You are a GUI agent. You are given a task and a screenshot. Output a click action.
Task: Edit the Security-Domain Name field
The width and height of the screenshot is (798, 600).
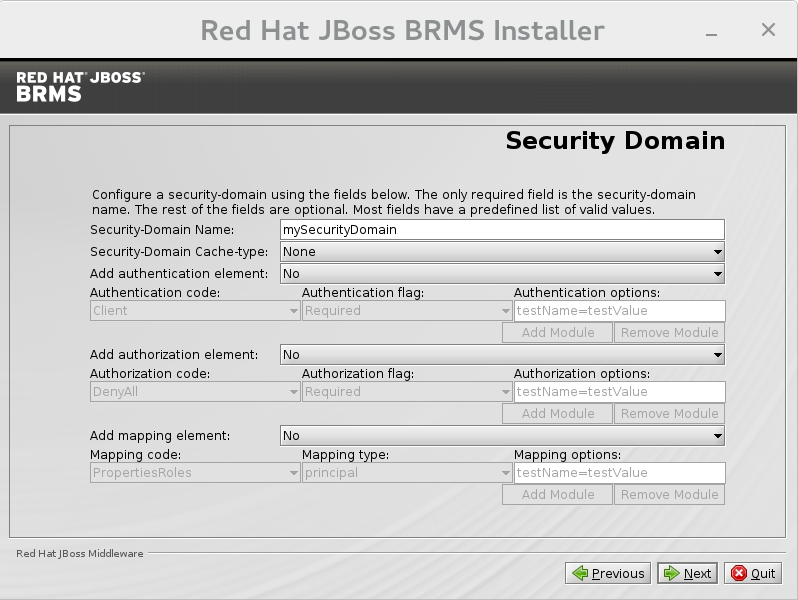[502, 230]
